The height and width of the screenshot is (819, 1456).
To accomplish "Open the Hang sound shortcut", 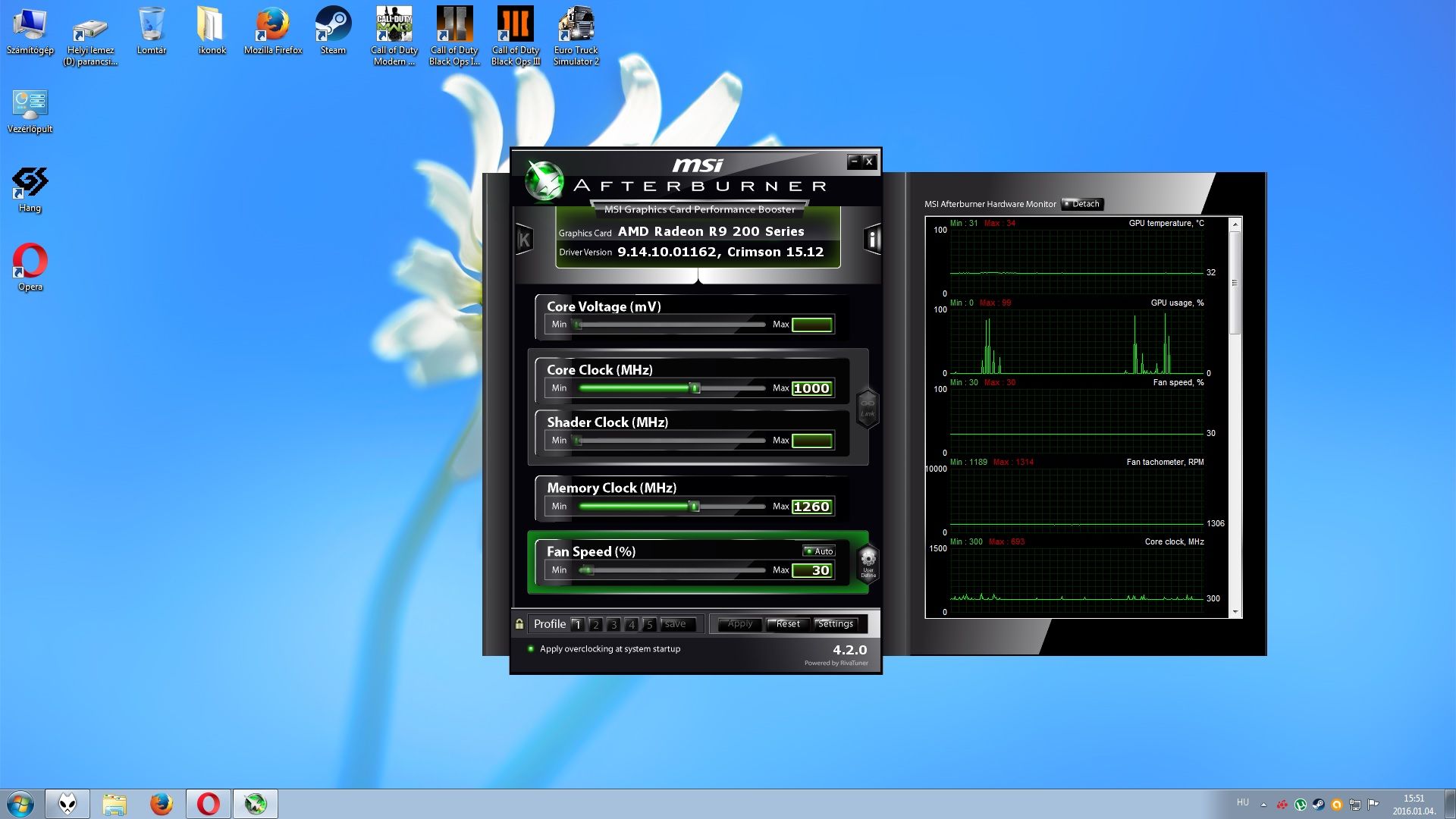I will pos(30,190).
